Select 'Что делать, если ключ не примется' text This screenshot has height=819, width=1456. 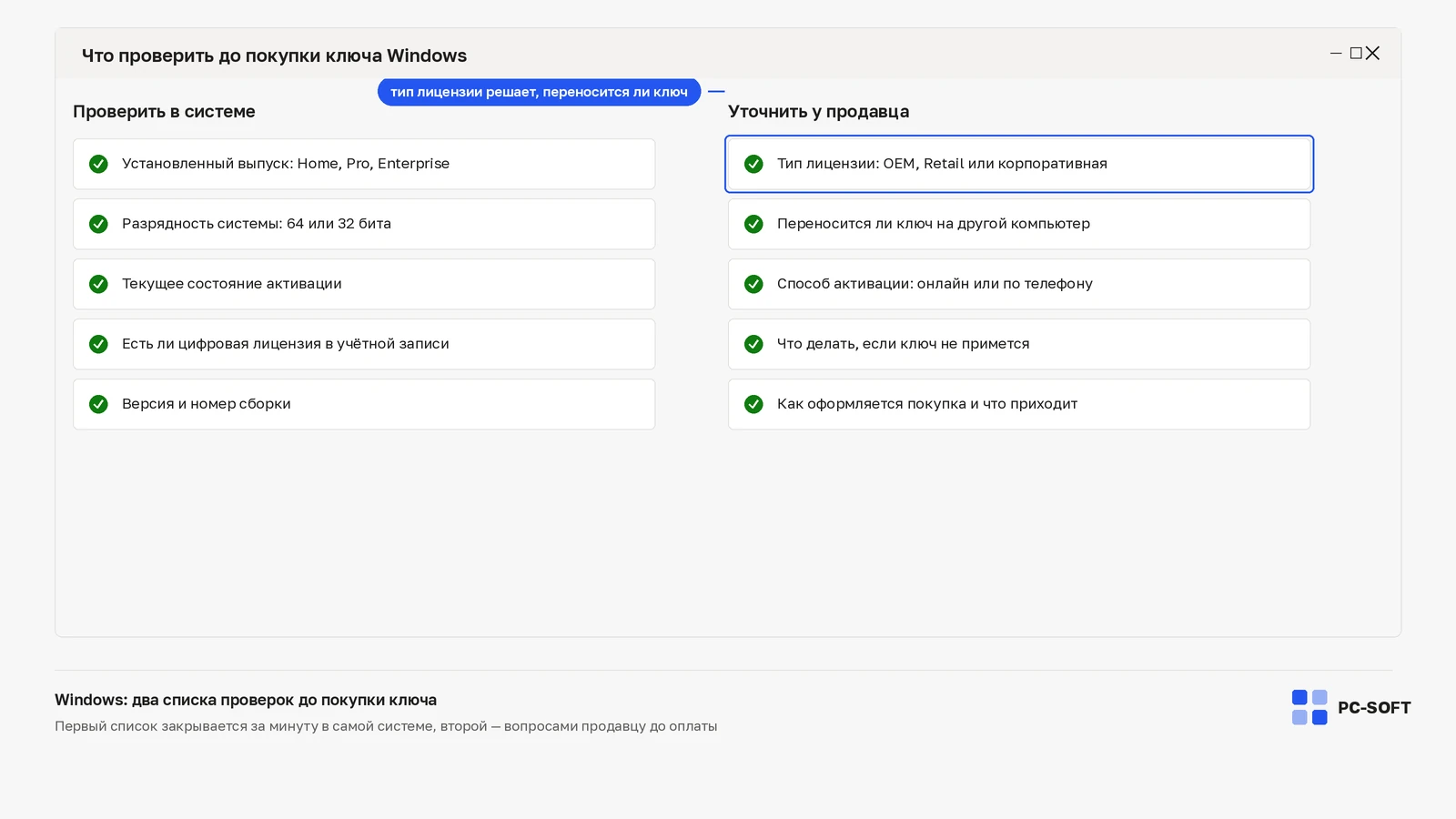pos(904,344)
